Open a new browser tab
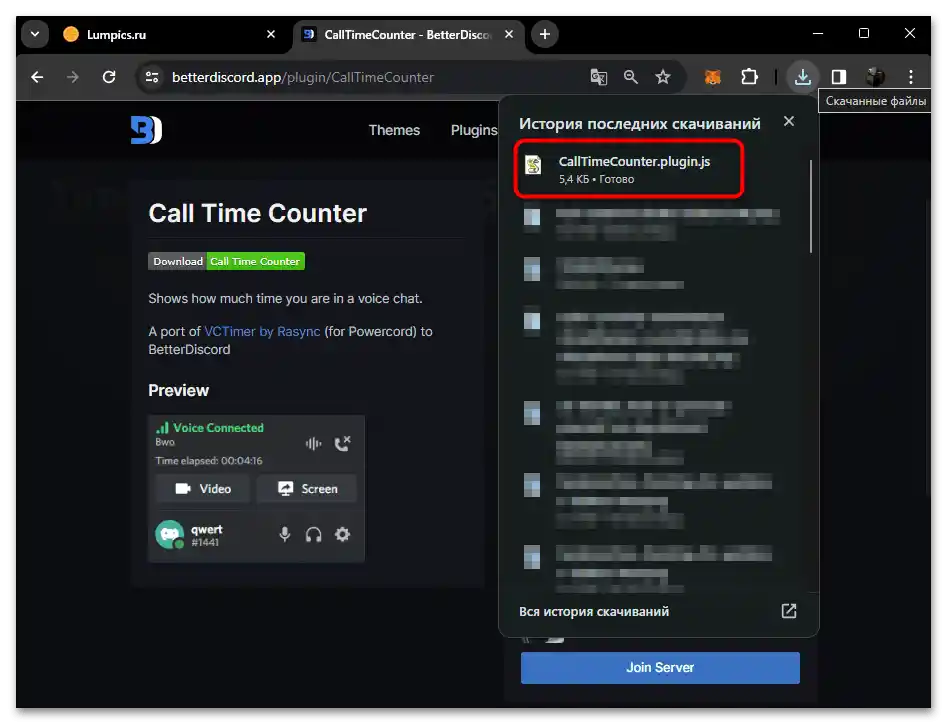The height and width of the screenshot is (724, 947). pos(545,34)
